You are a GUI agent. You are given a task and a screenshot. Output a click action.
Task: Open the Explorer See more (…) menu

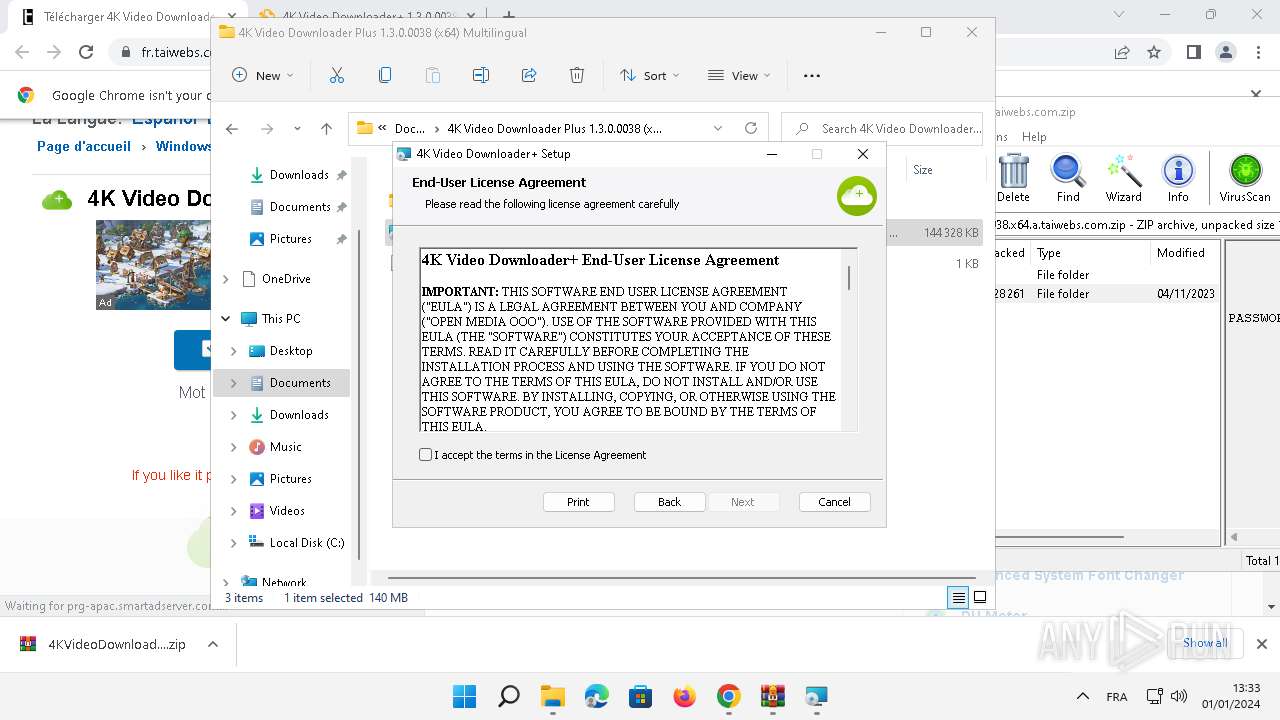(812, 75)
